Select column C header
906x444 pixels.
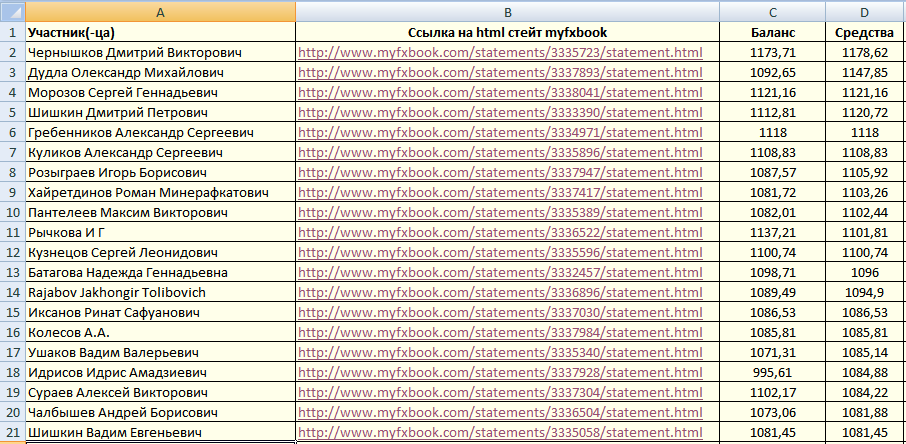(x=773, y=12)
